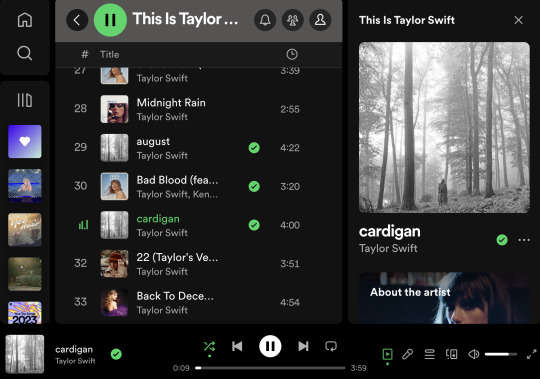Viewport: 540px width, 379px height.
Task: Toggle saved checkmark in bottom bar
Action: click(116, 354)
